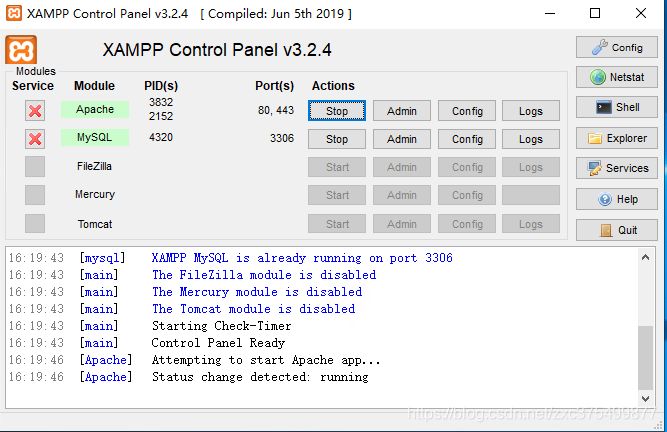Click log line 'The FileZilla module is disabled'
This screenshot has width=667, height=432.
pyautogui.click(x=264, y=275)
